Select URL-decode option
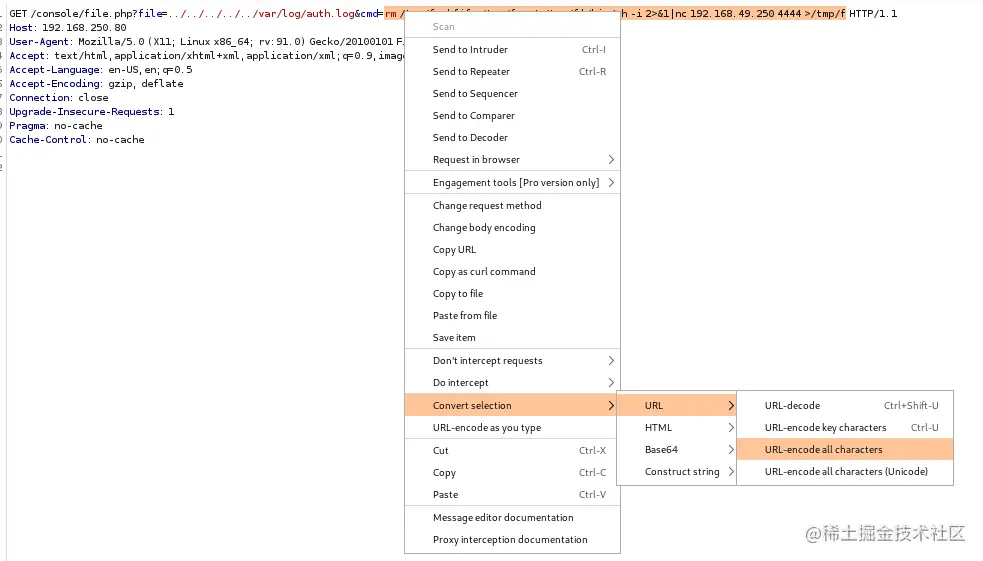 coord(845,406)
